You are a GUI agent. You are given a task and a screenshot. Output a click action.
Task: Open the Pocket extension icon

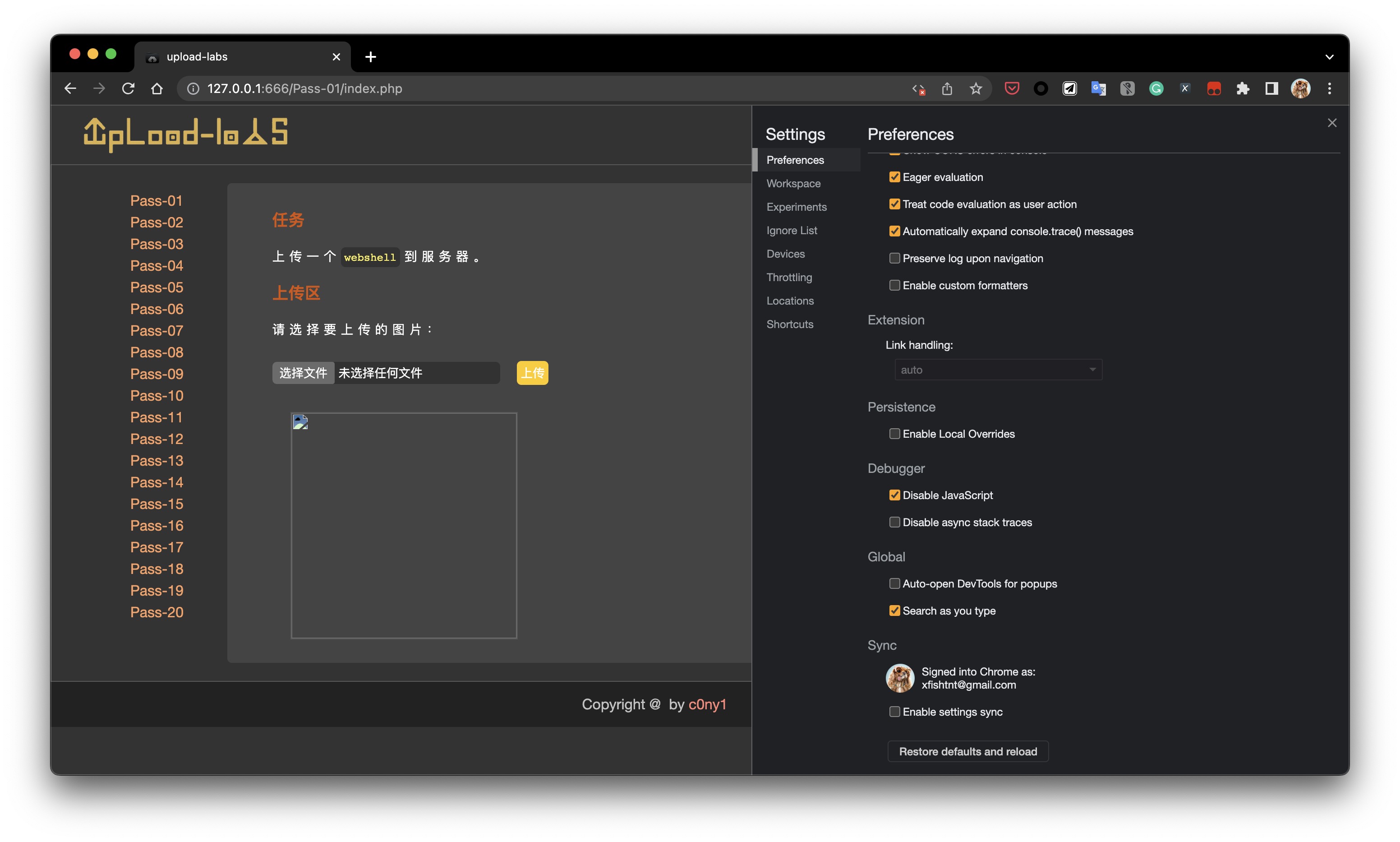tap(1012, 88)
